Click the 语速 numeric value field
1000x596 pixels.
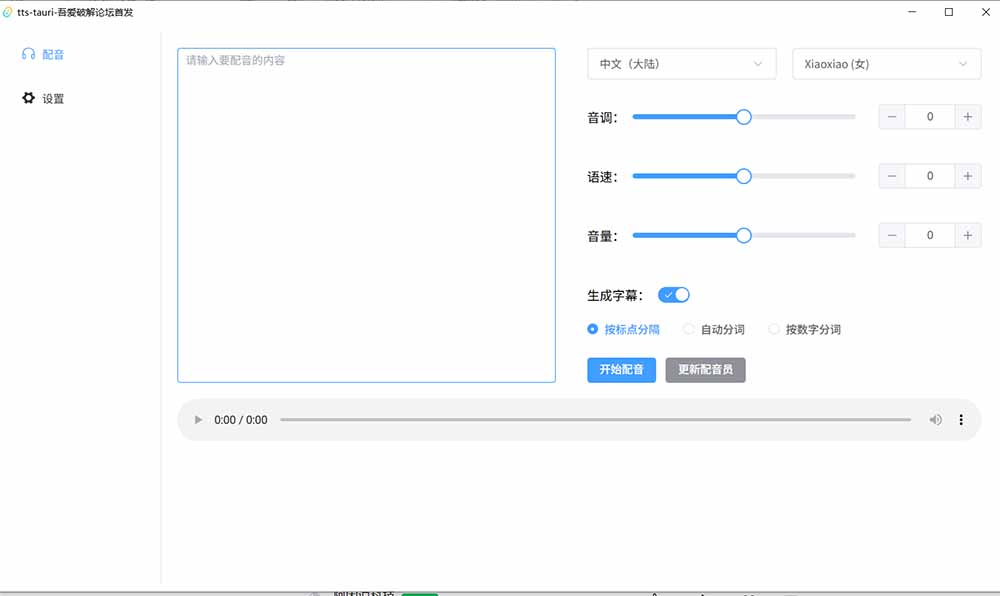coord(930,176)
